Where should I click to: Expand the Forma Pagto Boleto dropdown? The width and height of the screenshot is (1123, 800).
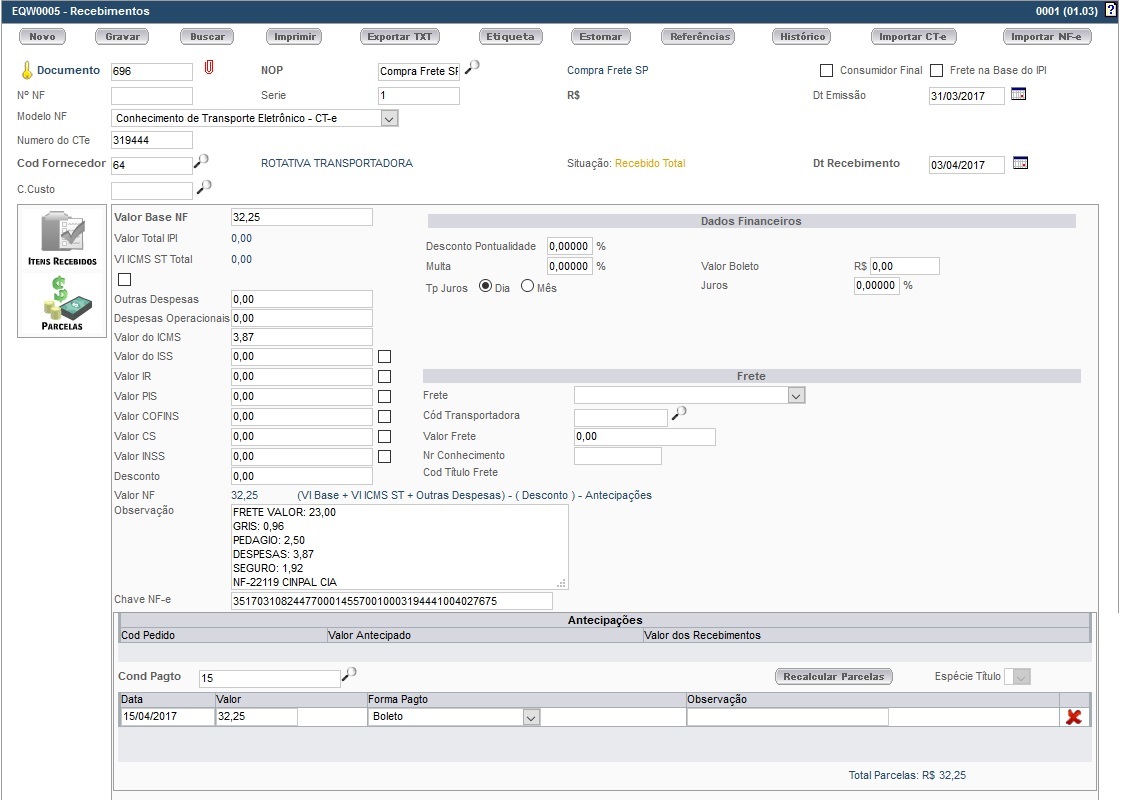click(x=531, y=717)
